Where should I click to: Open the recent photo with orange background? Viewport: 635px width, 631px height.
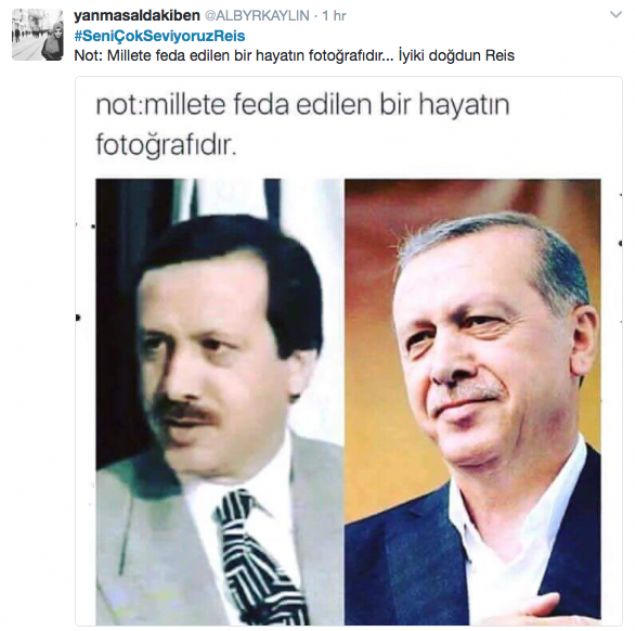(x=473, y=401)
